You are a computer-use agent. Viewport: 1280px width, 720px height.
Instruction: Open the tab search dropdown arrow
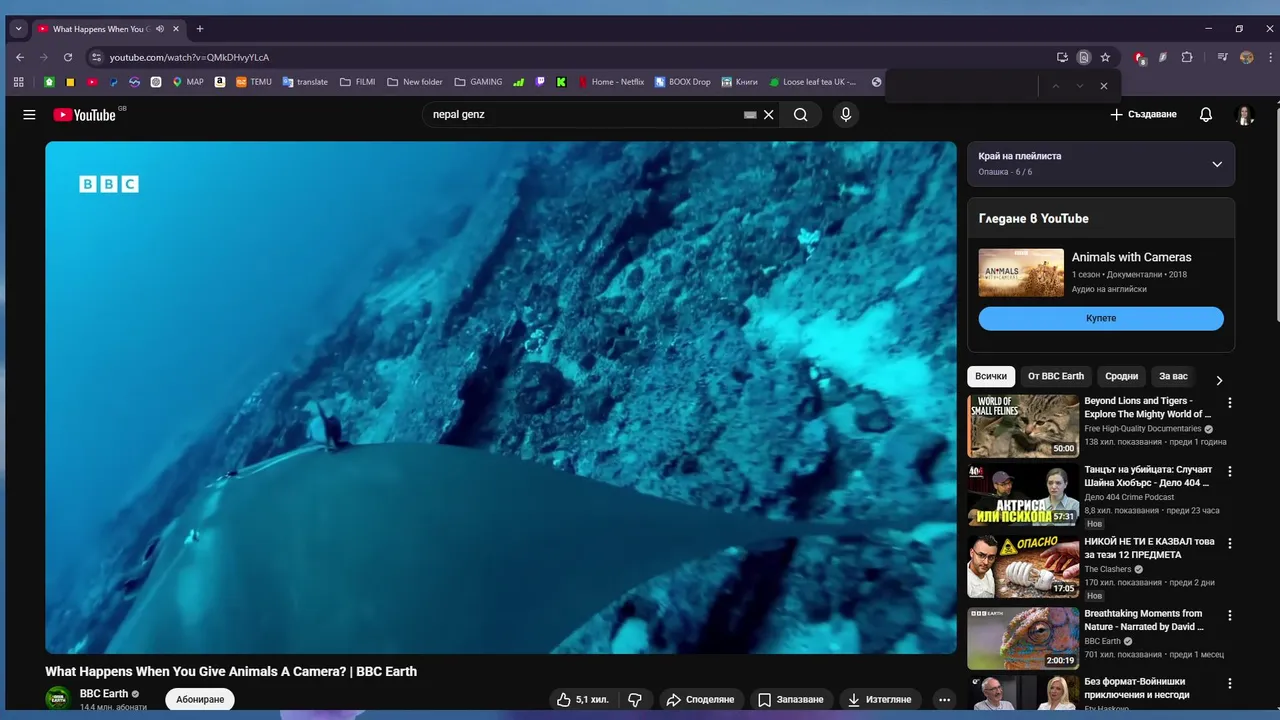[18, 29]
